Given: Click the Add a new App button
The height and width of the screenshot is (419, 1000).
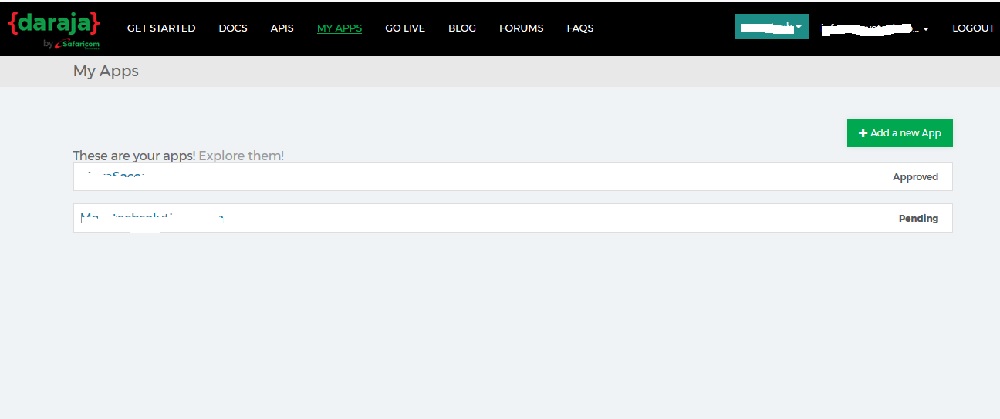Looking at the screenshot, I should [x=899, y=133].
